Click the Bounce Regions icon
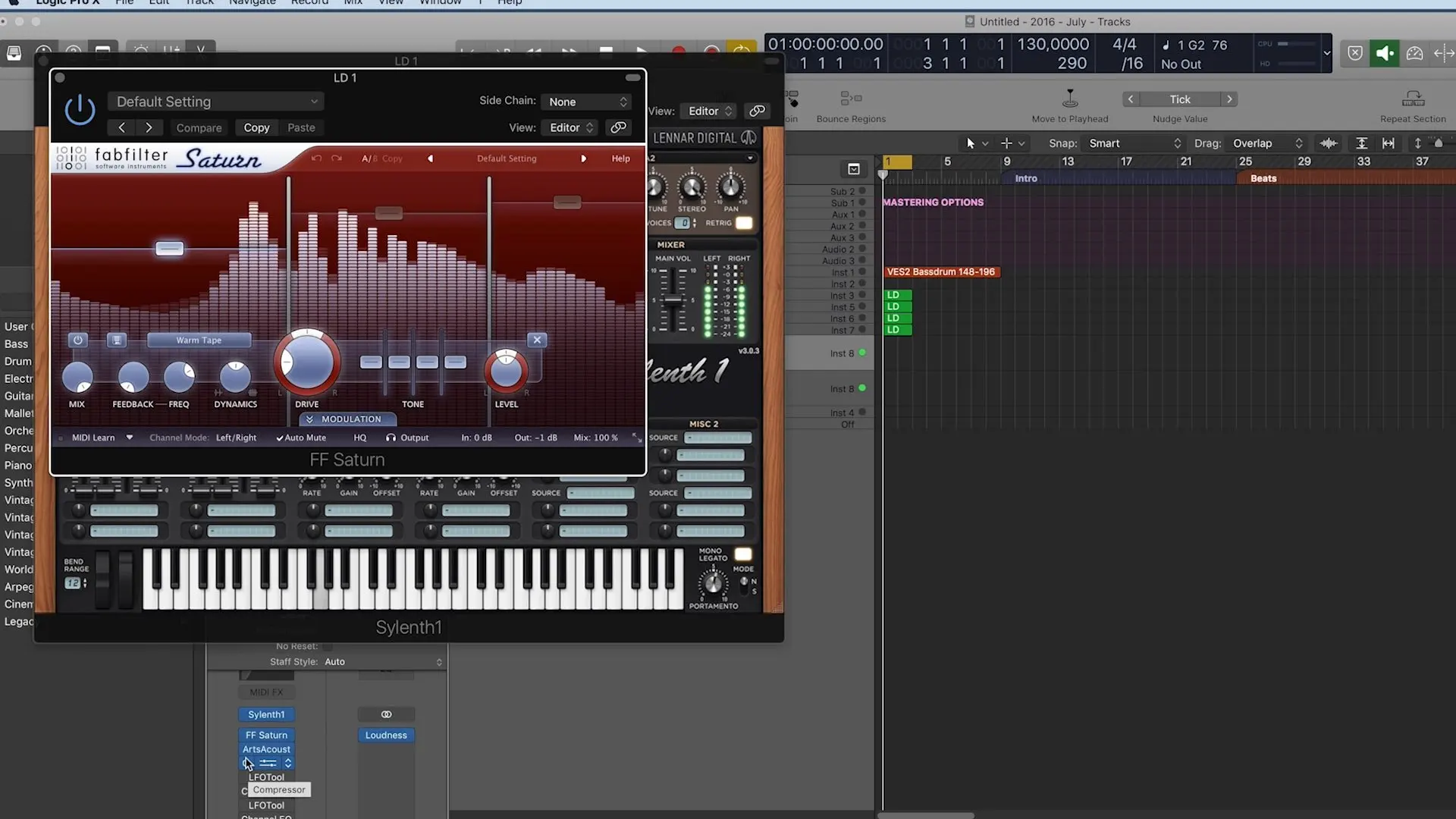Screen dimensions: 1456x819 (x=851, y=99)
